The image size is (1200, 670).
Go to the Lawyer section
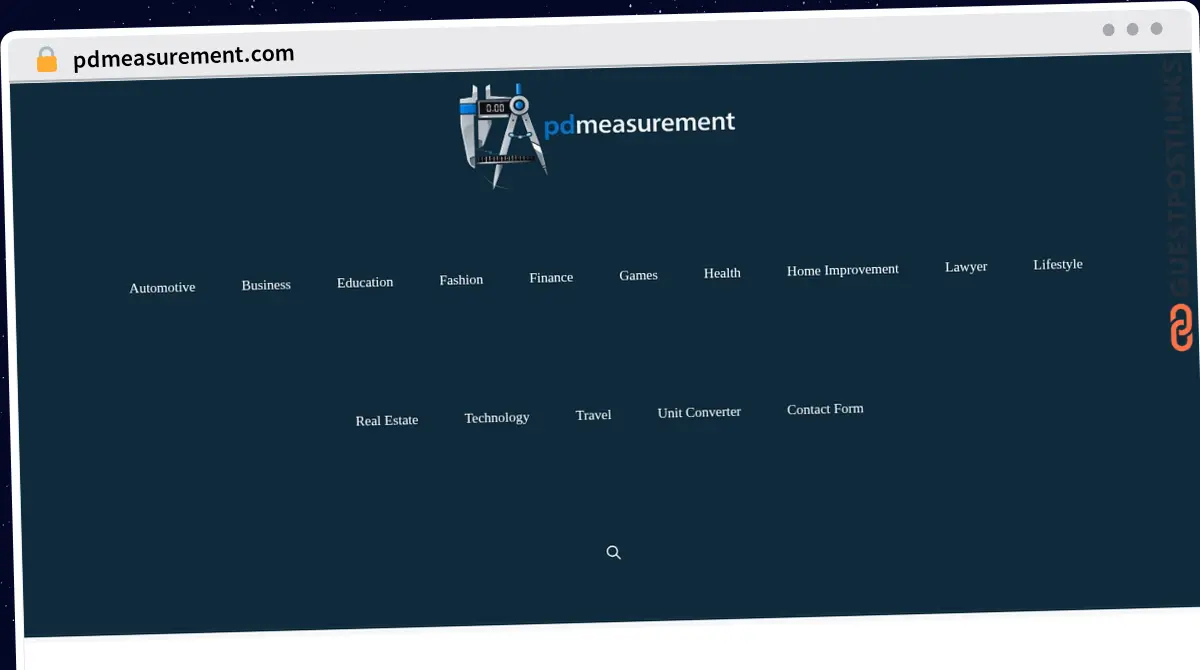pos(966,267)
